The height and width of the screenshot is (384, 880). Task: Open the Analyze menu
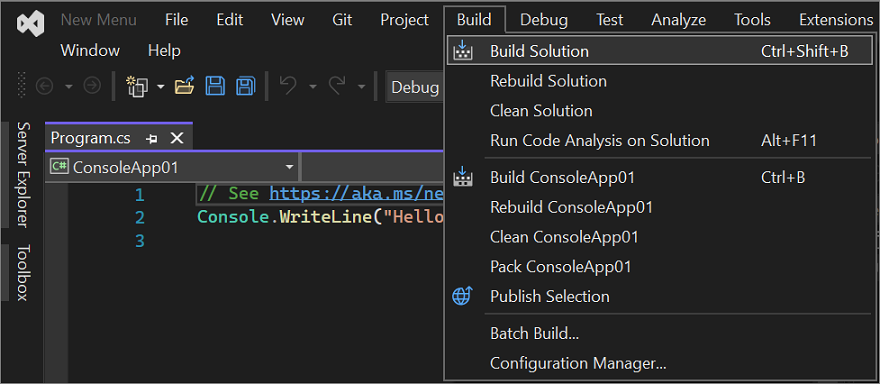[679, 20]
